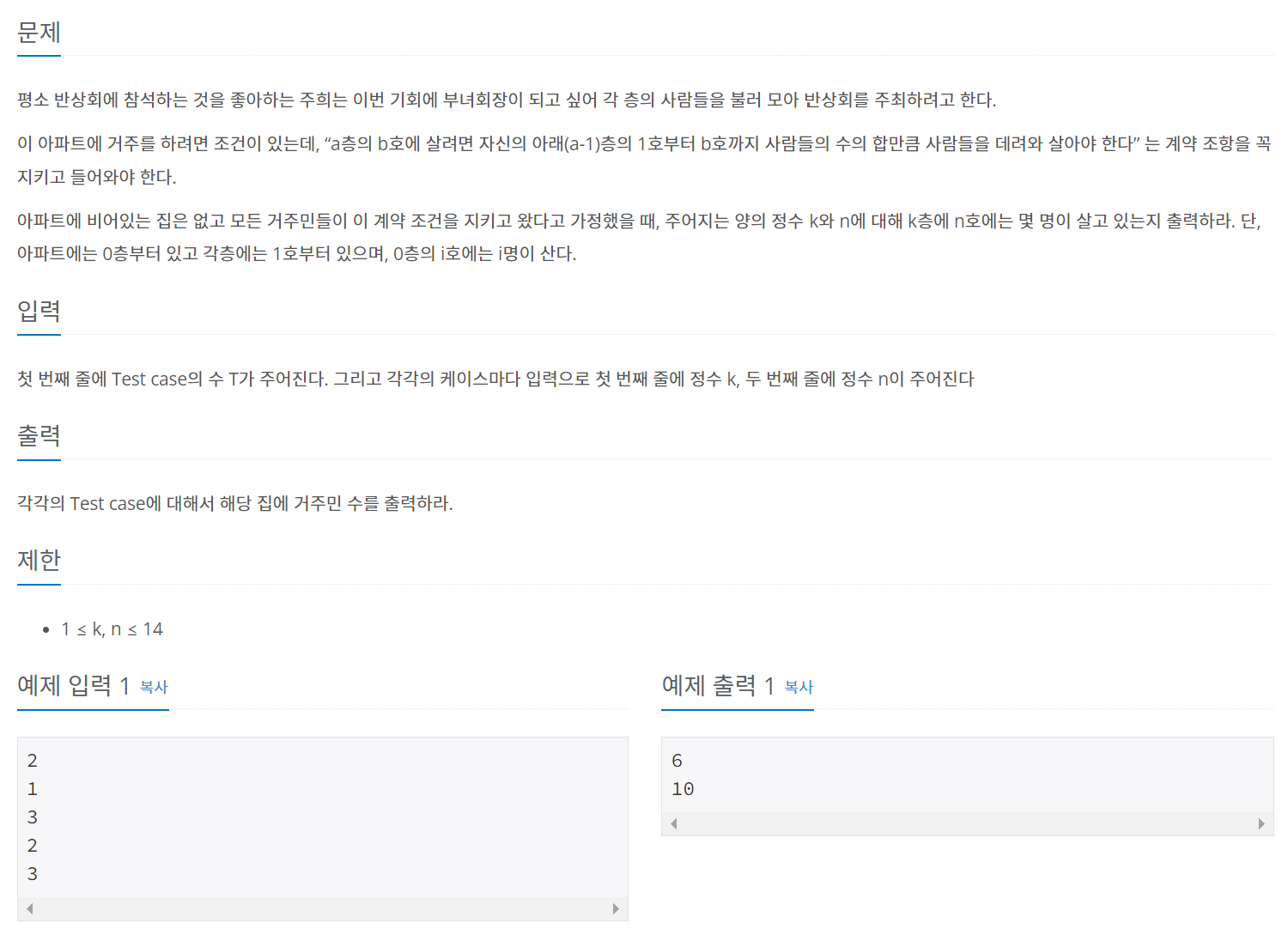Click left arrow of example output scrollbar
Image resolution: width=1288 pixels, height=935 pixels.
[x=674, y=823]
